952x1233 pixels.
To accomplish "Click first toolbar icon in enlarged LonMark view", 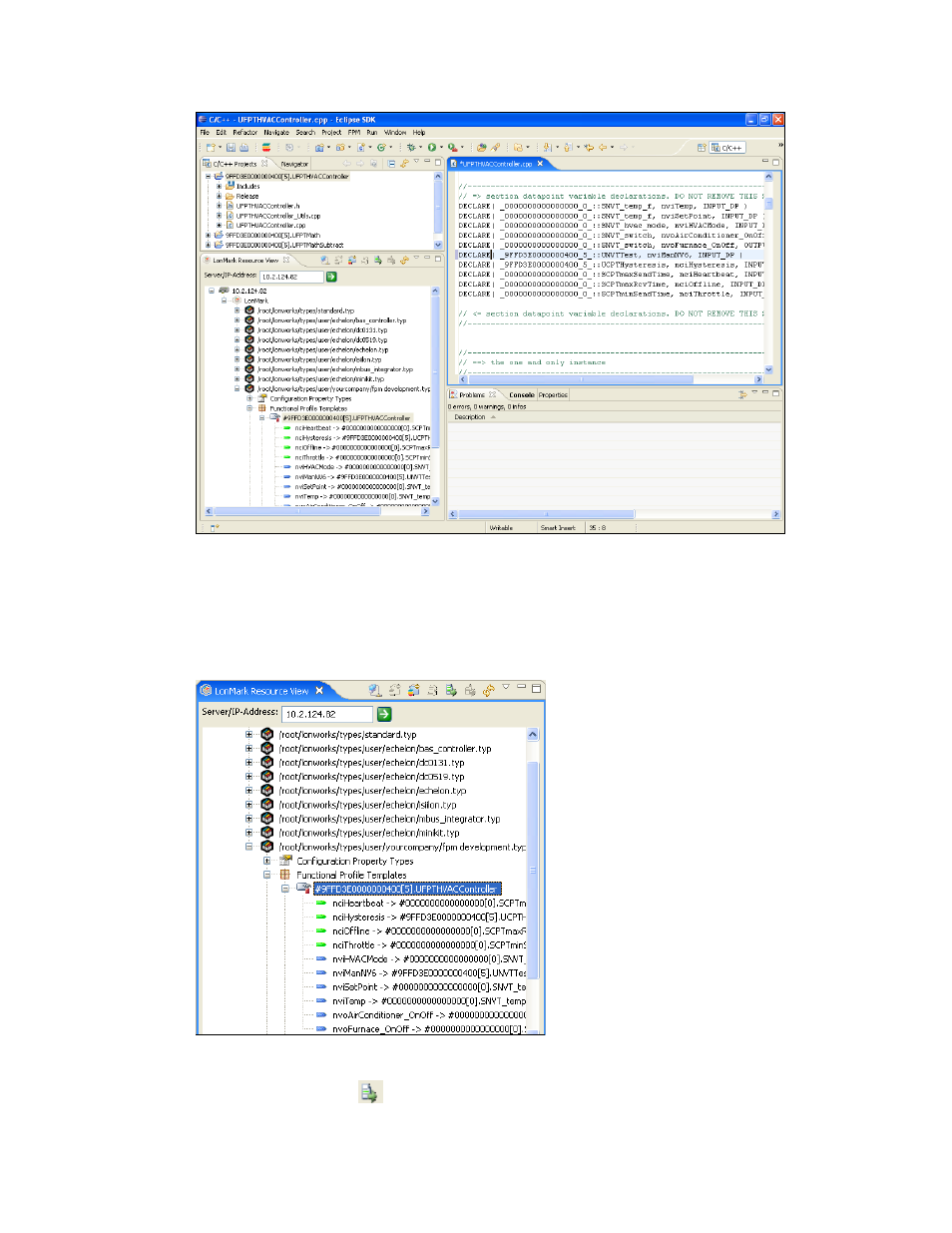I will [x=374, y=690].
